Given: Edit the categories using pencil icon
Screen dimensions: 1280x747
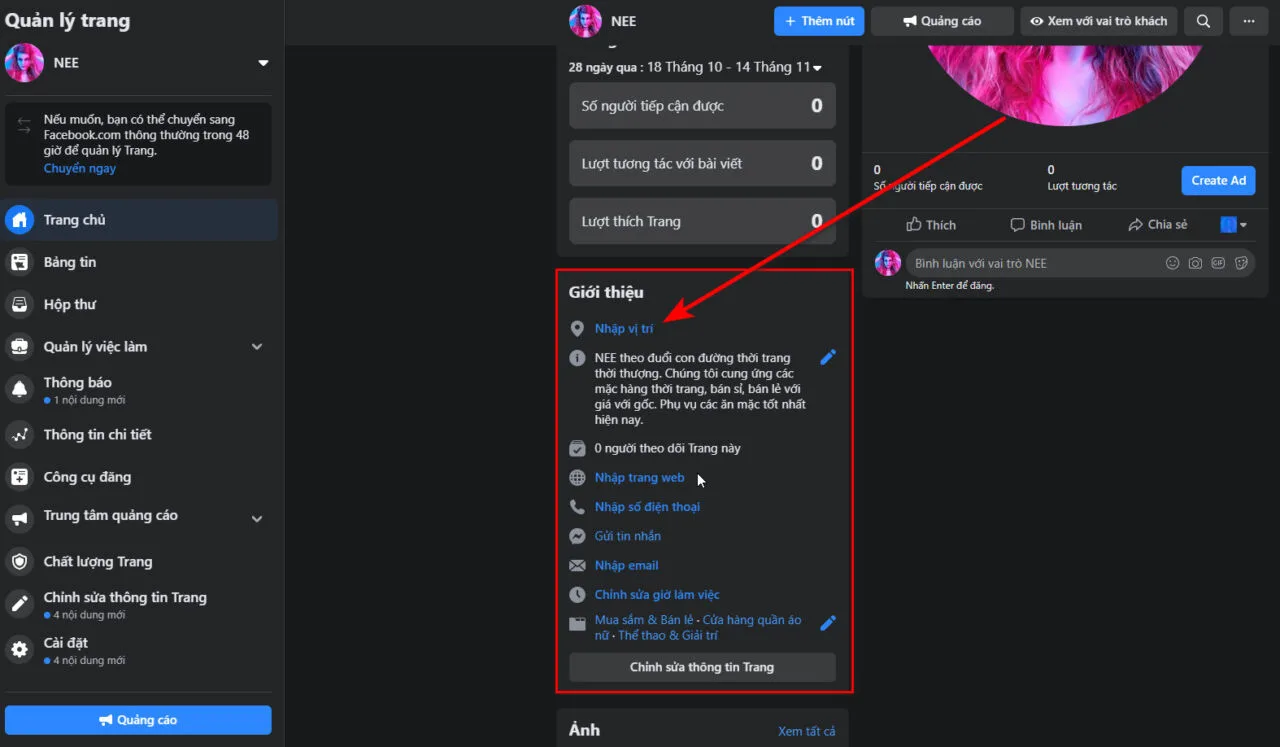Looking at the screenshot, I should 828,623.
